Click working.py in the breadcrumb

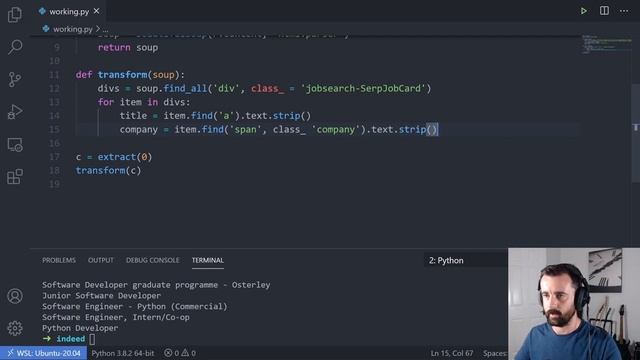(x=73, y=29)
